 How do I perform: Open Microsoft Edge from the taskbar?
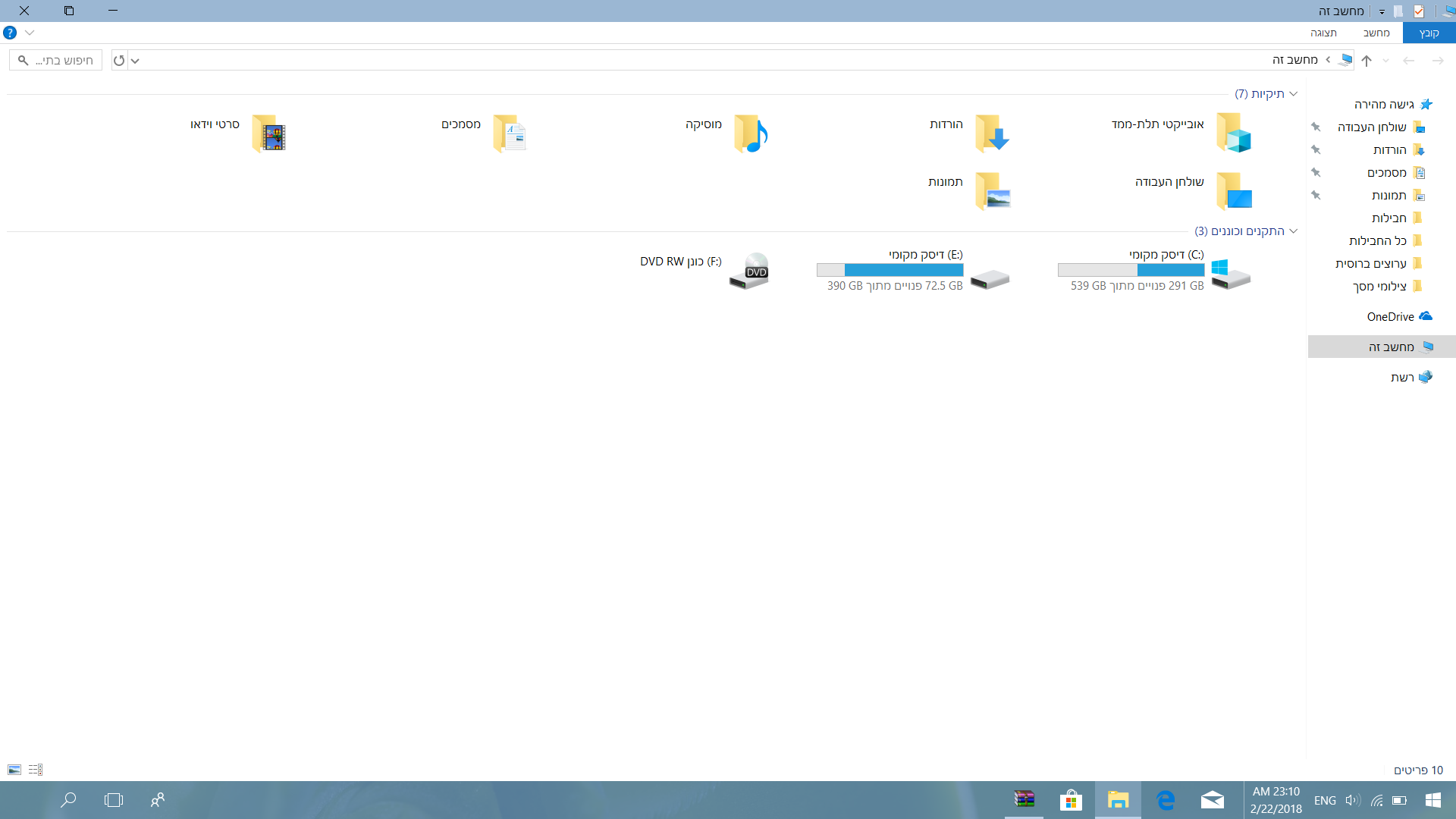coord(1166,800)
